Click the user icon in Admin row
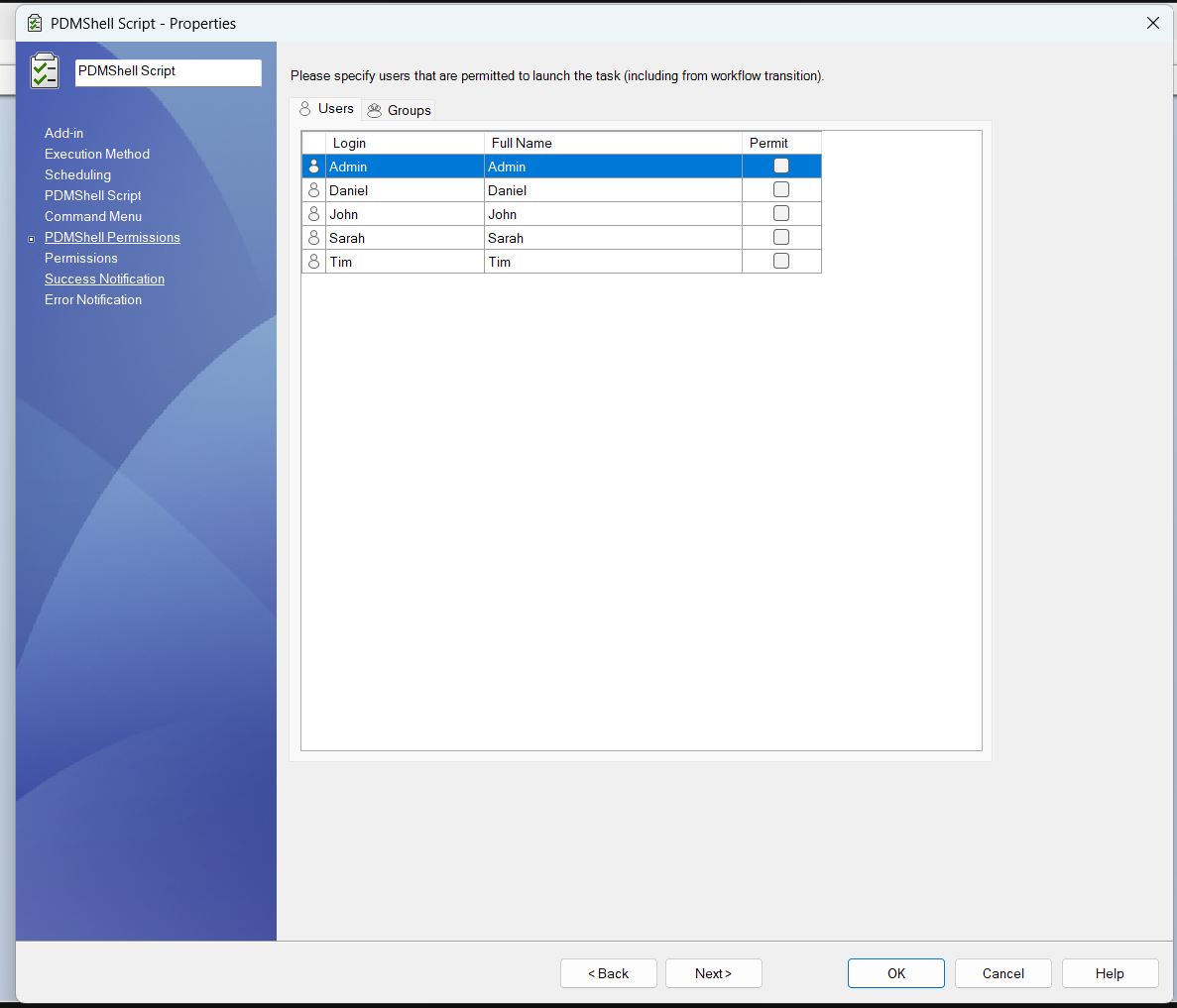This screenshot has height=1008, width=1177. 313,167
